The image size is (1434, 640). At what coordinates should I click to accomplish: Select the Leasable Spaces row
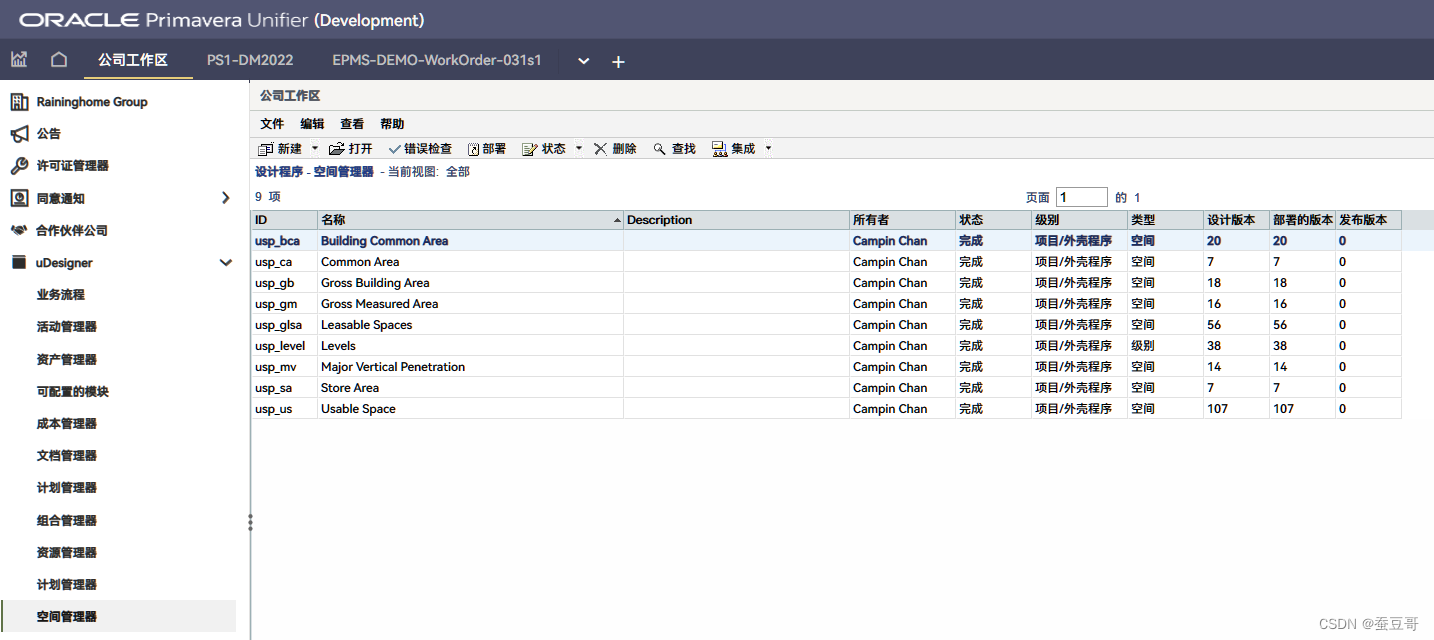[x=826, y=325]
